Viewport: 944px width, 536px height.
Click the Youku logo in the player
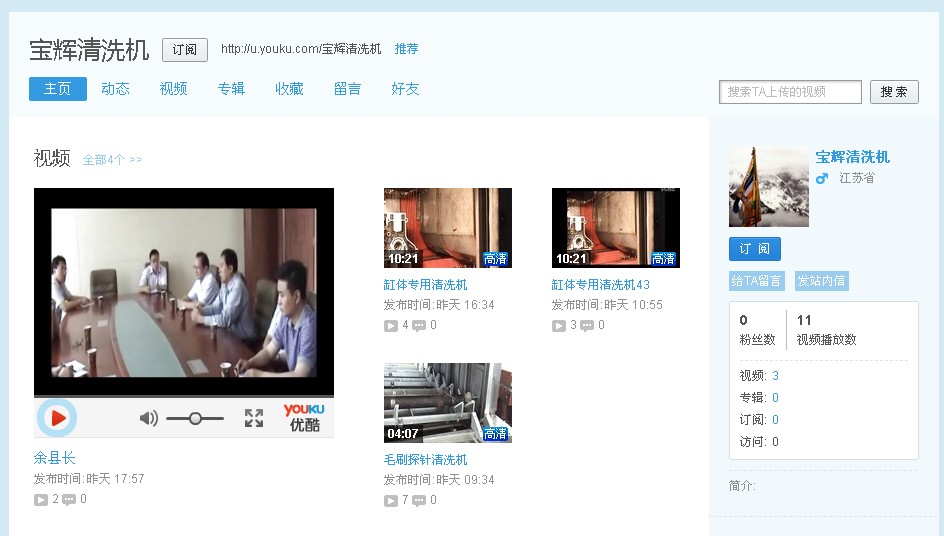pos(303,417)
